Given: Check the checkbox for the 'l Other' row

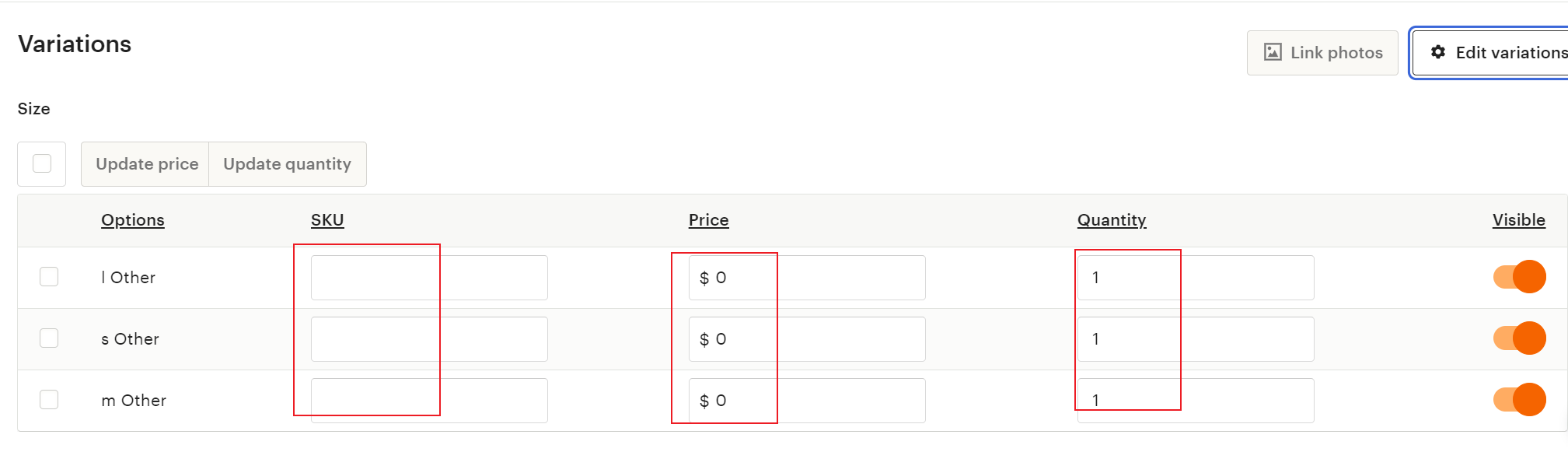Looking at the screenshot, I should click(x=48, y=276).
